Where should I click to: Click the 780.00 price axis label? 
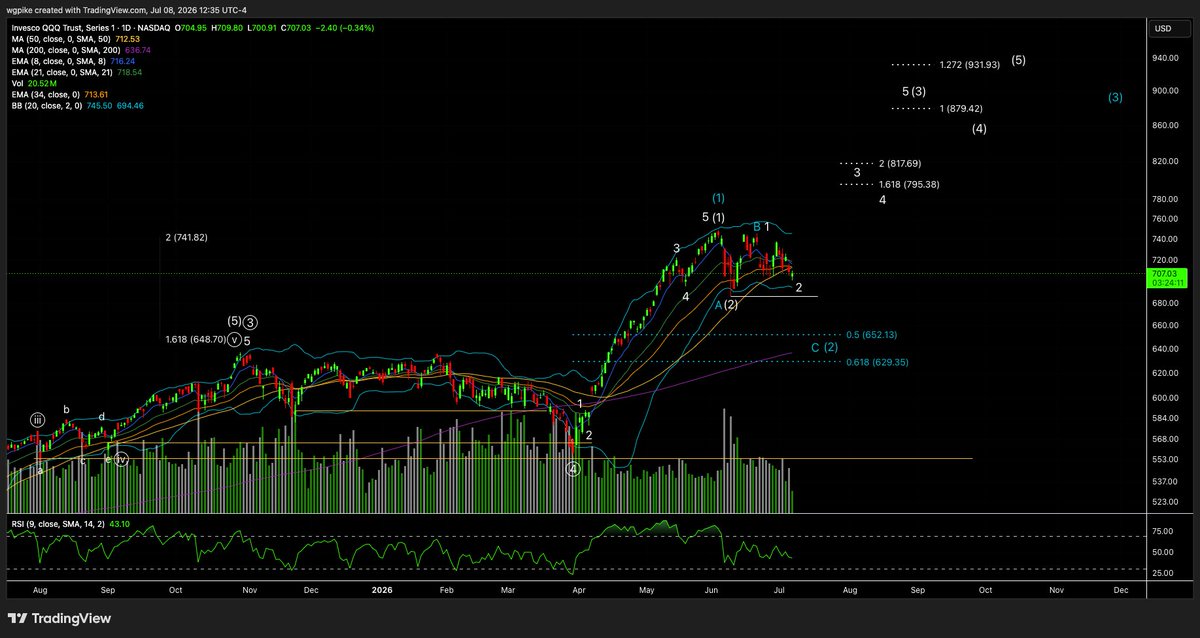click(x=1163, y=199)
